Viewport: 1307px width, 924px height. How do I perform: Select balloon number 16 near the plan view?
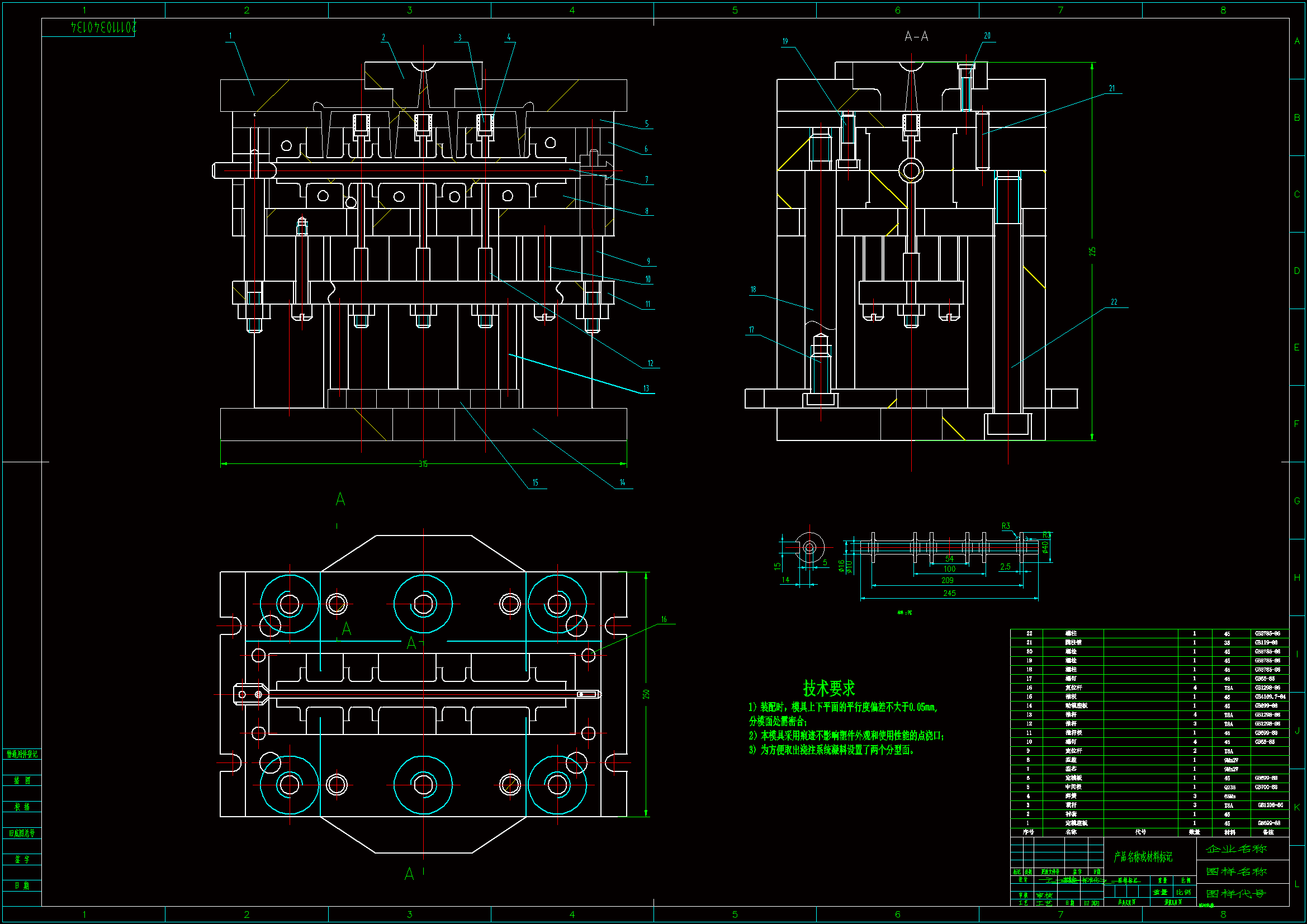tap(664, 619)
